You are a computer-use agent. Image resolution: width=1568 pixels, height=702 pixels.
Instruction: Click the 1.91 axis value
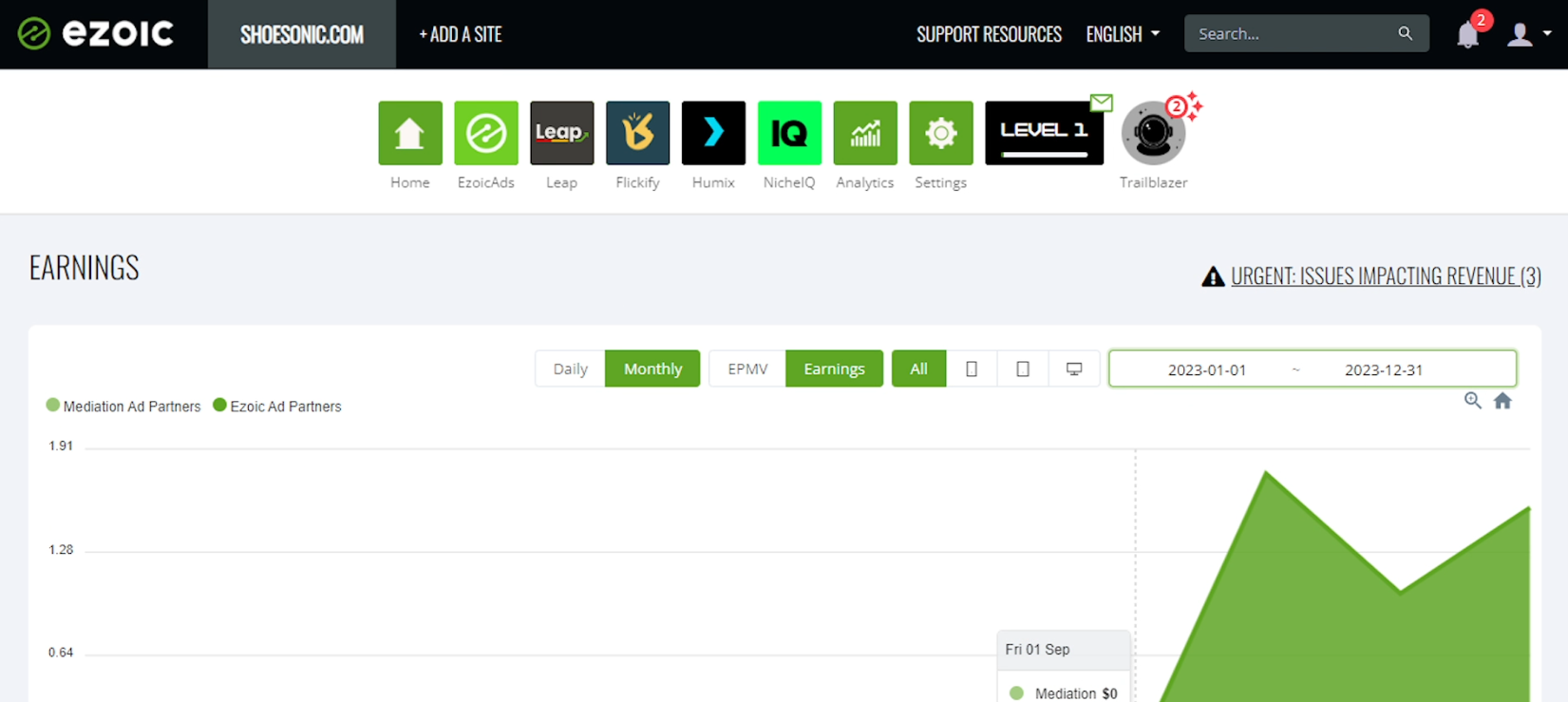click(61, 446)
